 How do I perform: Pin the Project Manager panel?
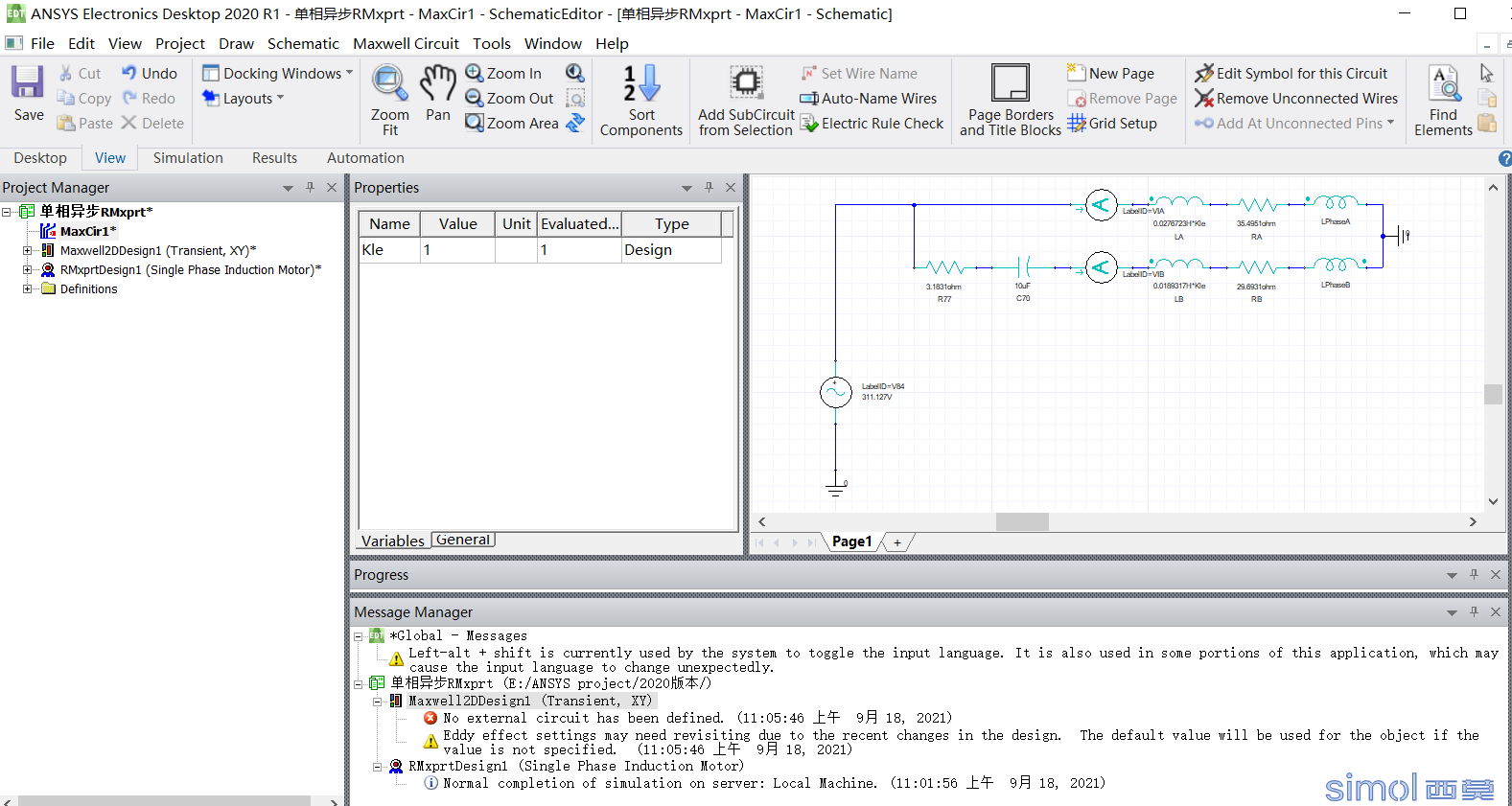click(310, 188)
